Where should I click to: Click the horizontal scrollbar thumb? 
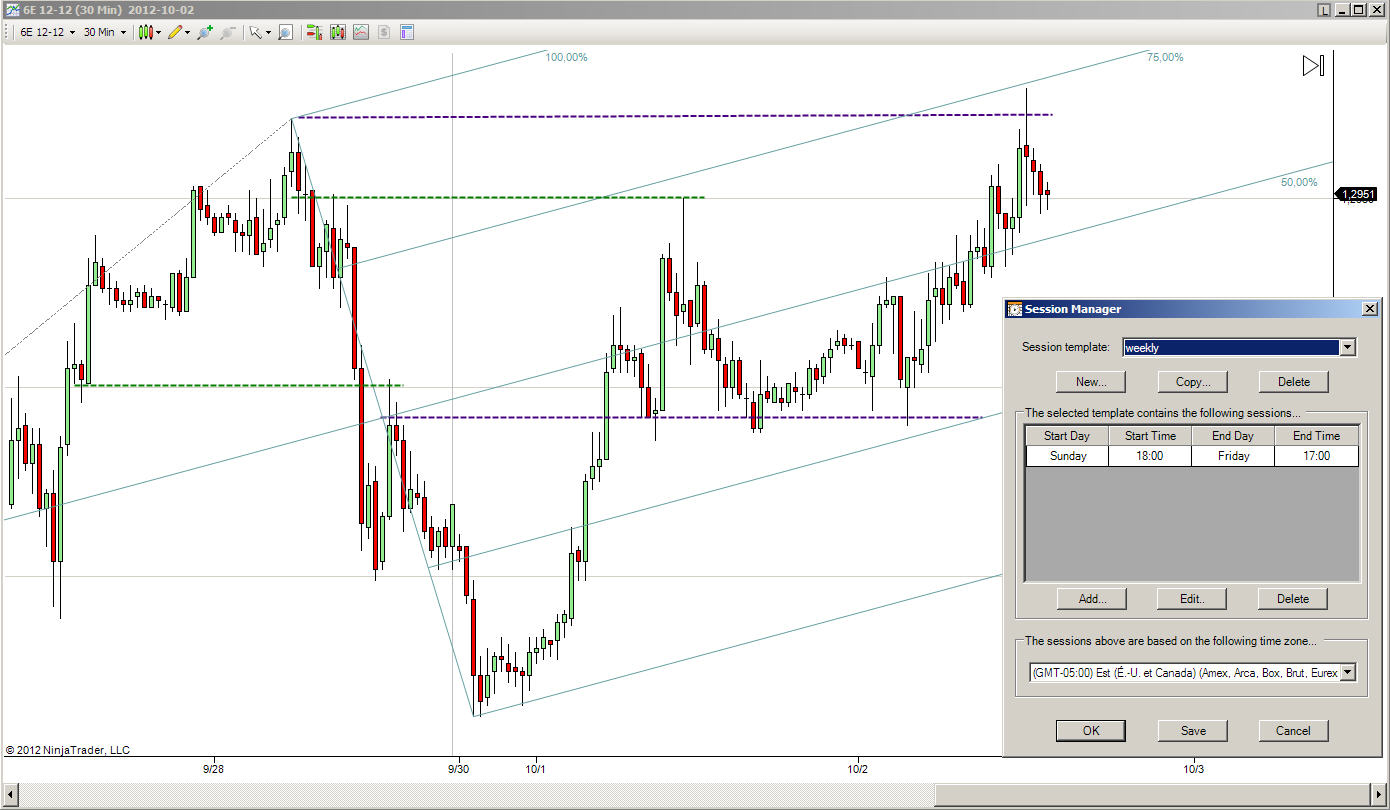pos(1152,796)
